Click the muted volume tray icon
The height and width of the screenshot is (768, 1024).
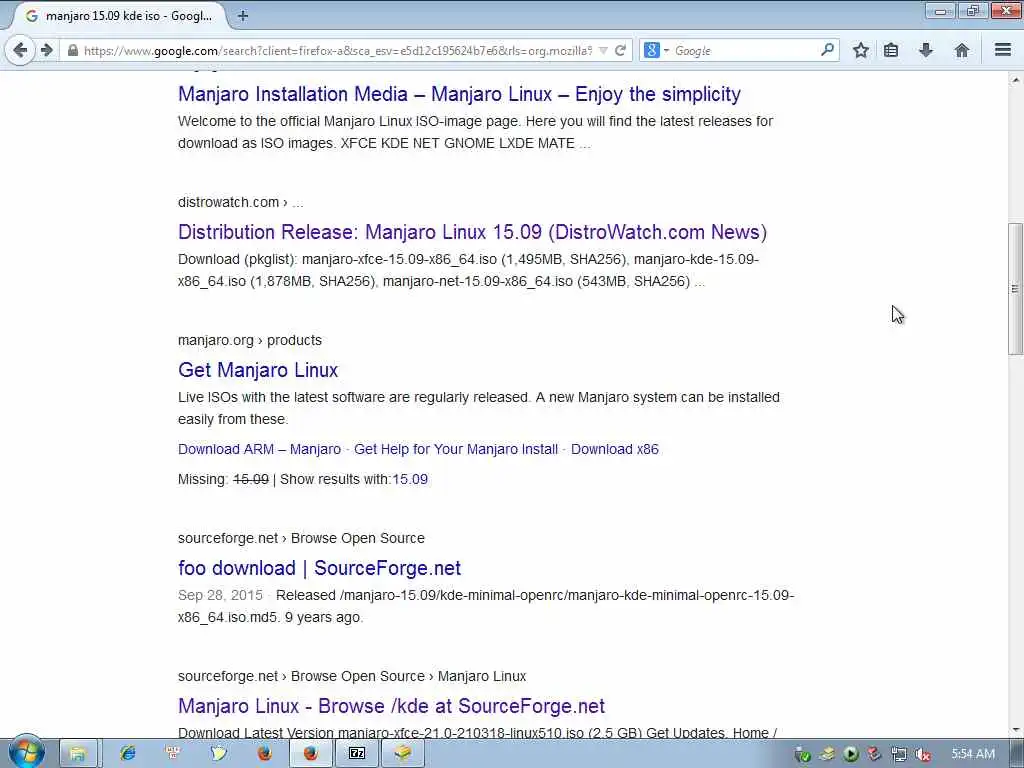[922, 754]
